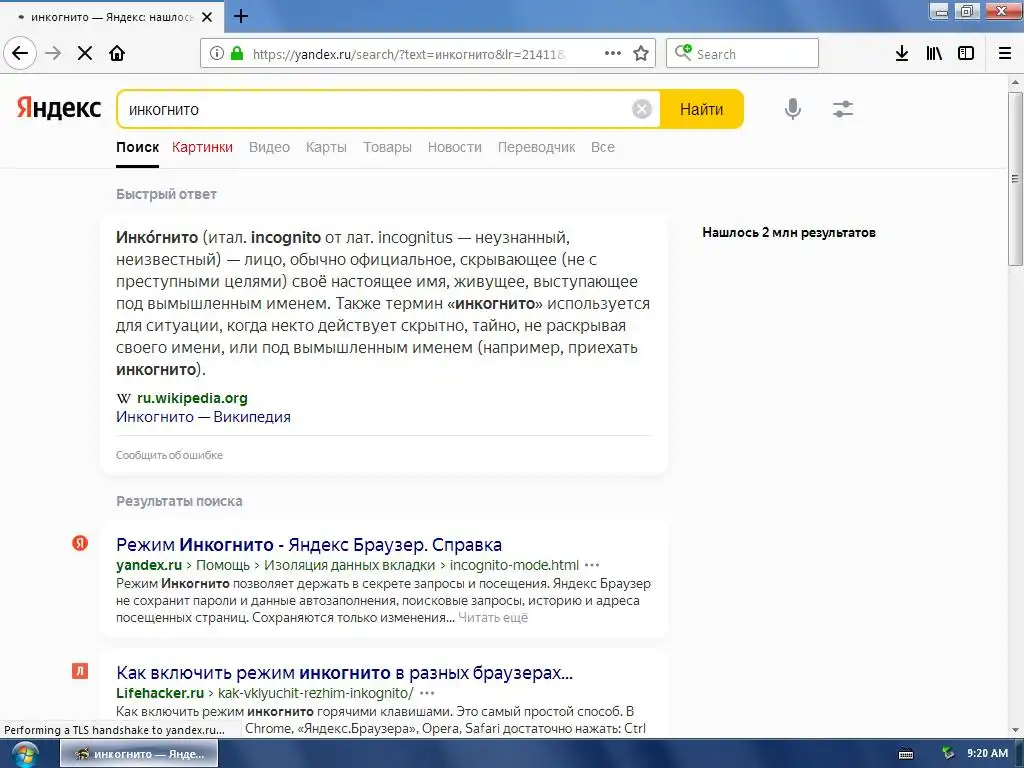Click the page vertical scrollbar thumb
Image resolution: width=1024 pixels, height=768 pixels.
(x=1015, y=179)
